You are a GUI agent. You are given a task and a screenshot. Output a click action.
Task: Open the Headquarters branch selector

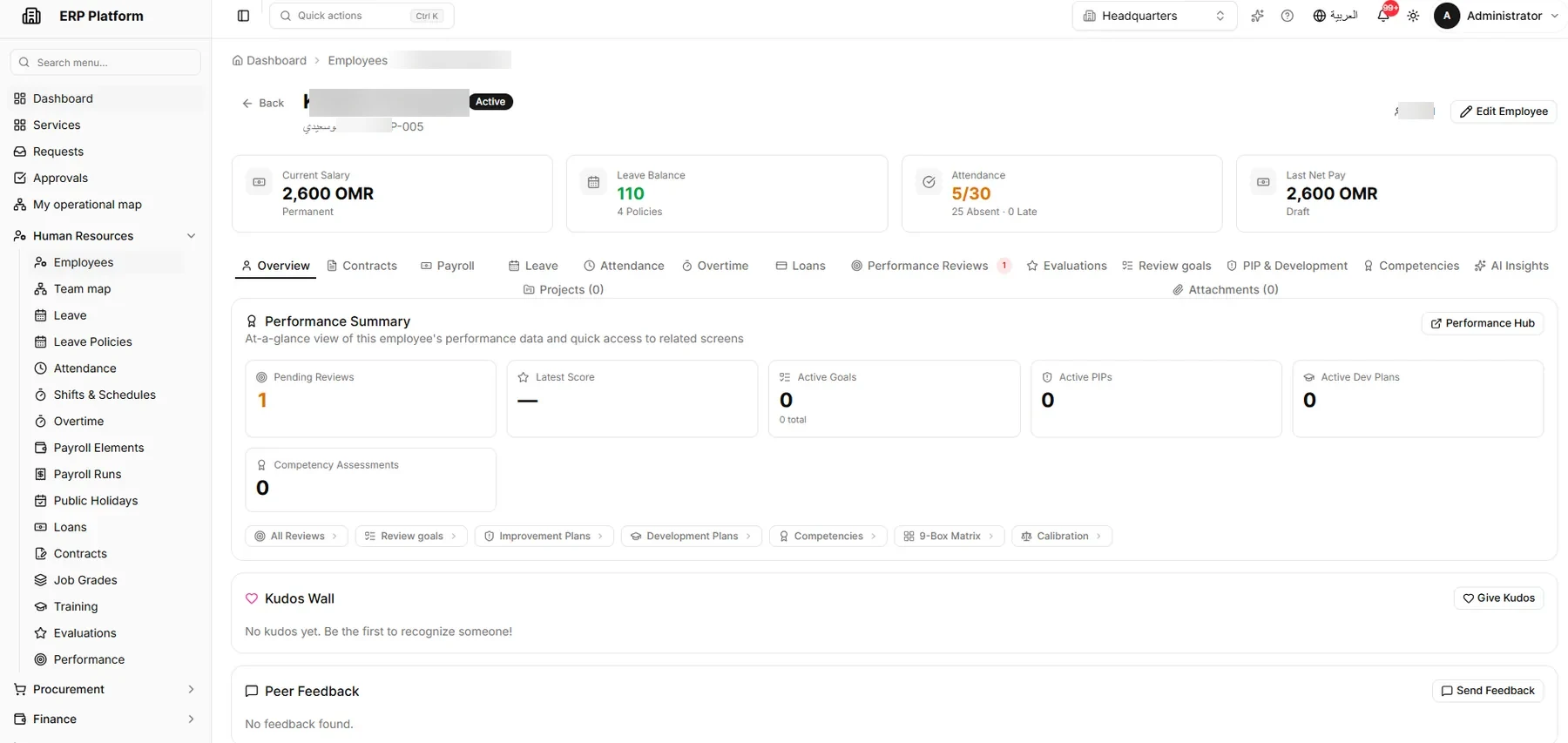[x=1154, y=16]
